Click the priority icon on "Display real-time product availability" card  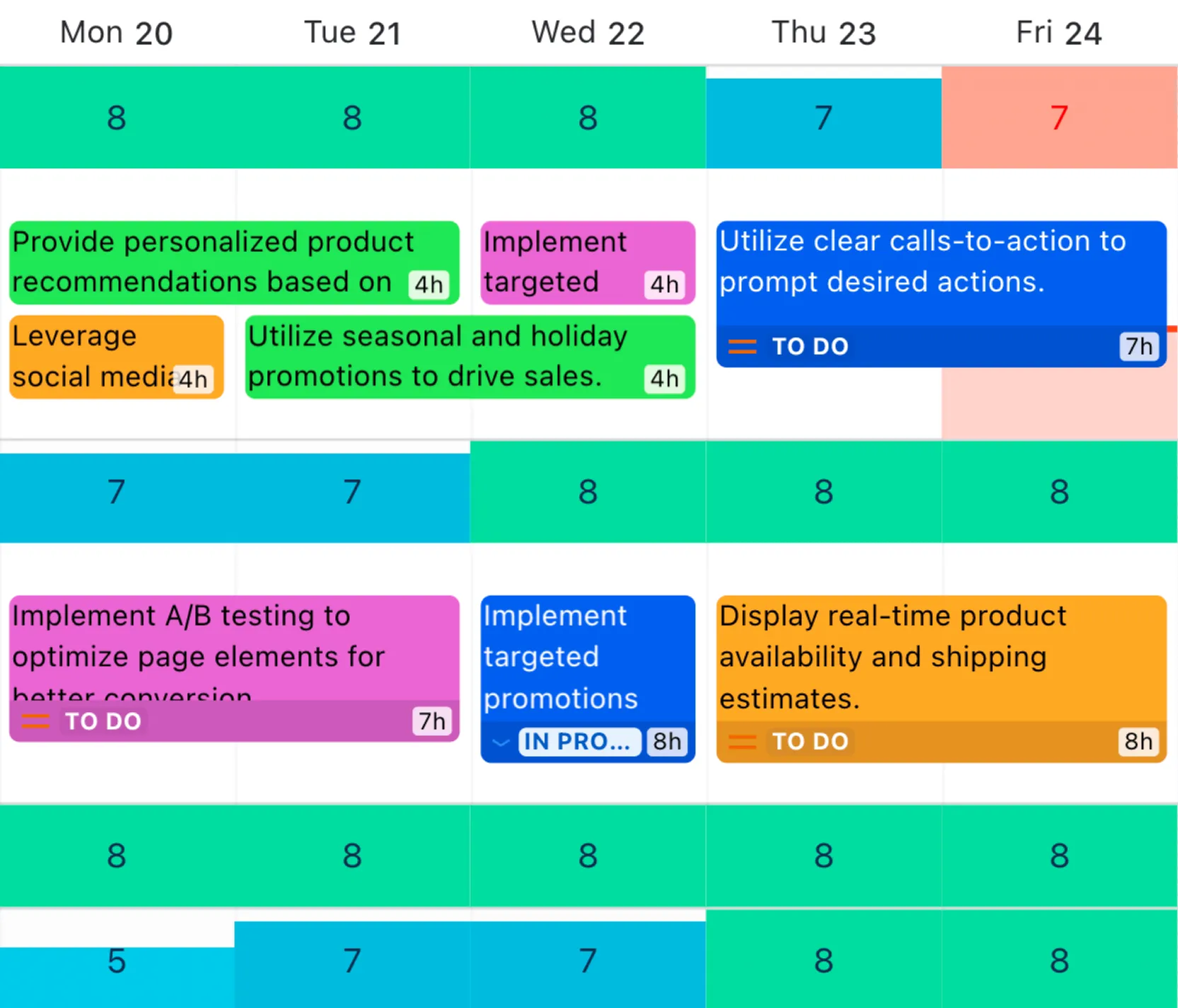pyautogui.click(x=741, y=741)
